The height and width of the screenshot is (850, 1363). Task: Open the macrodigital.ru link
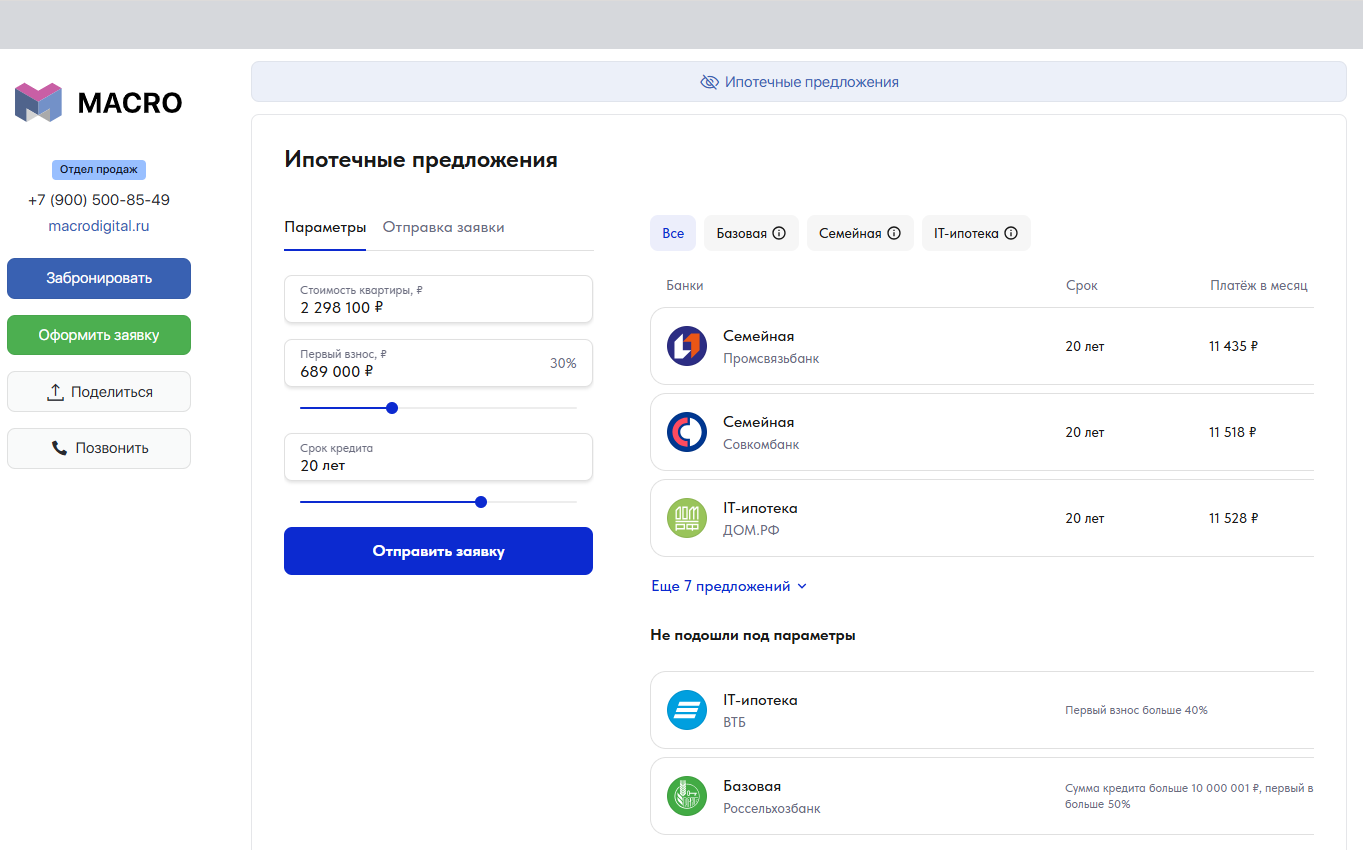click(99, 226)
